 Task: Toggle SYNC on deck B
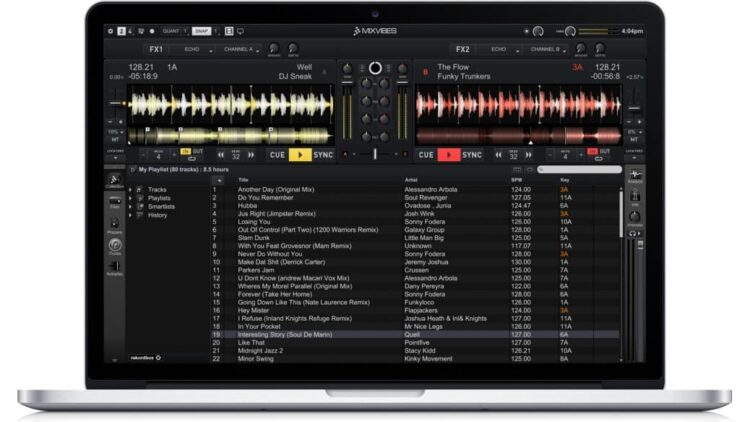[472, 155]
